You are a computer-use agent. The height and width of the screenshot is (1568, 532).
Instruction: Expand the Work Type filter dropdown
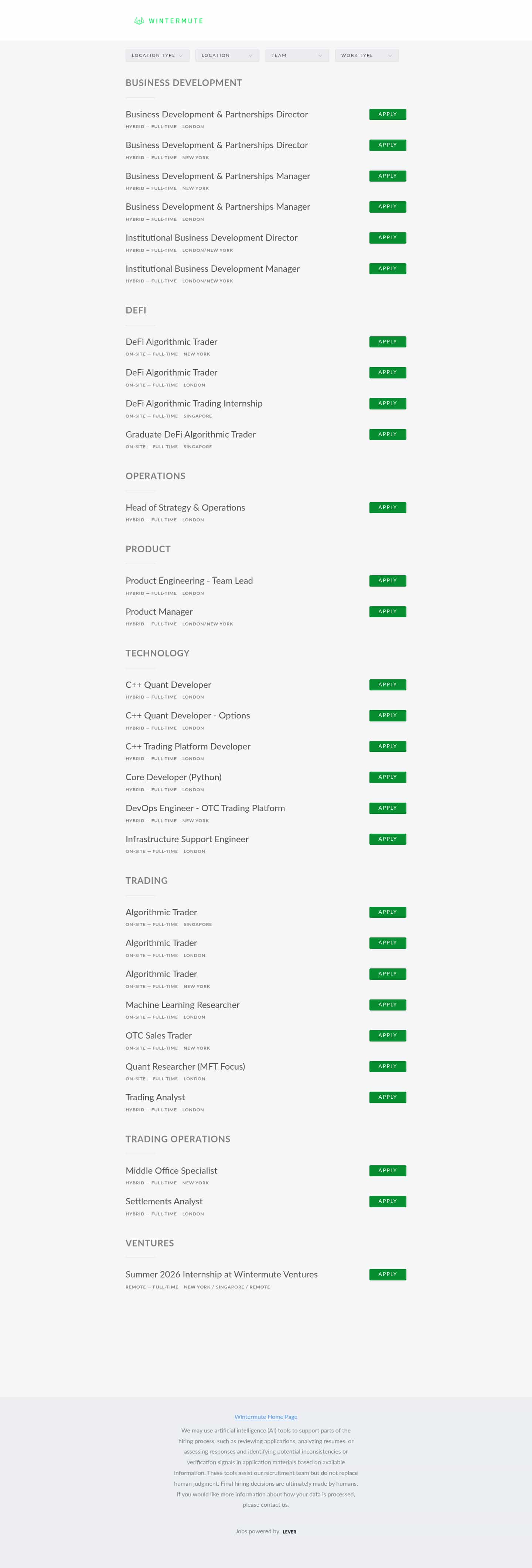[x=367, y=55]
